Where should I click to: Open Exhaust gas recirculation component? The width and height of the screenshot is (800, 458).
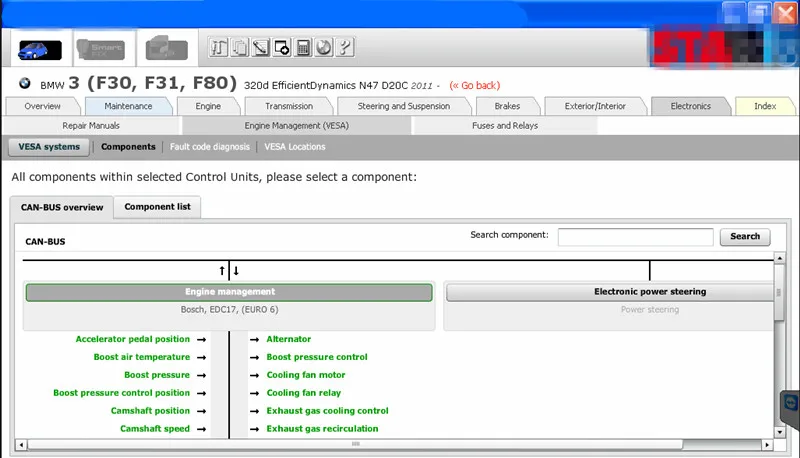pos(322,428)
